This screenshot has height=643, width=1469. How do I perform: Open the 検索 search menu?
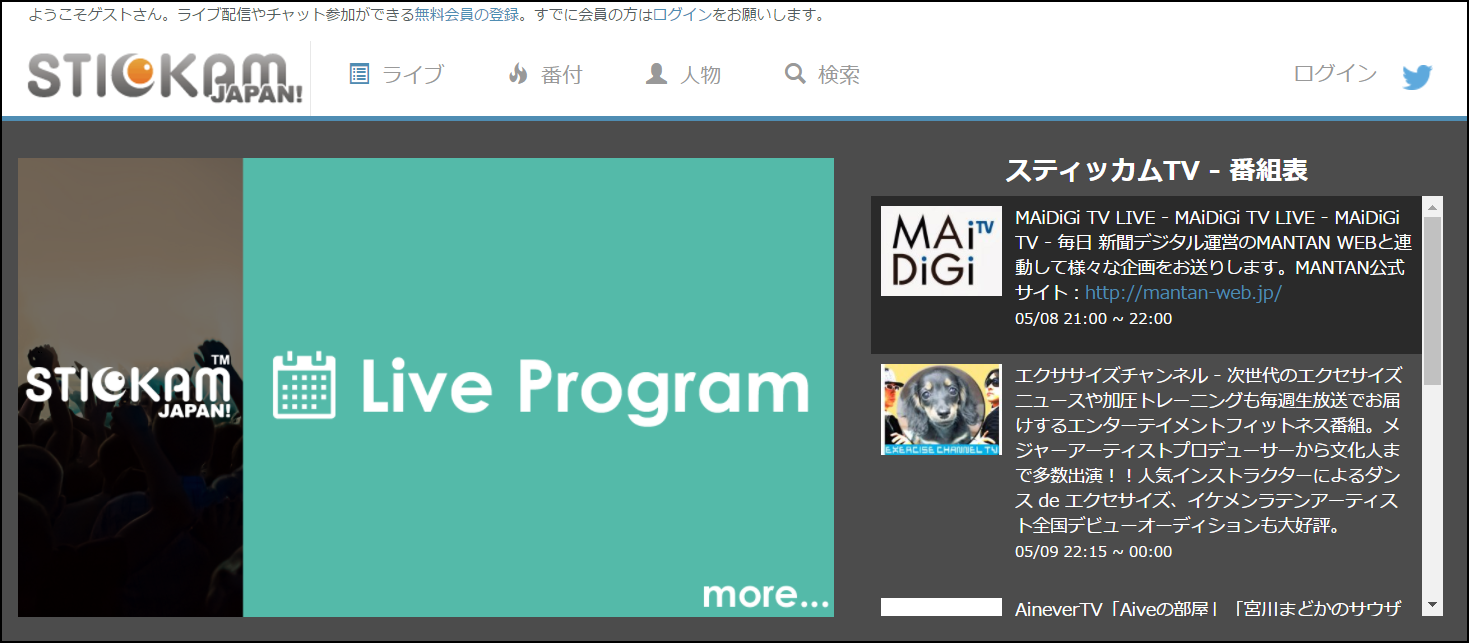(838, 75)
